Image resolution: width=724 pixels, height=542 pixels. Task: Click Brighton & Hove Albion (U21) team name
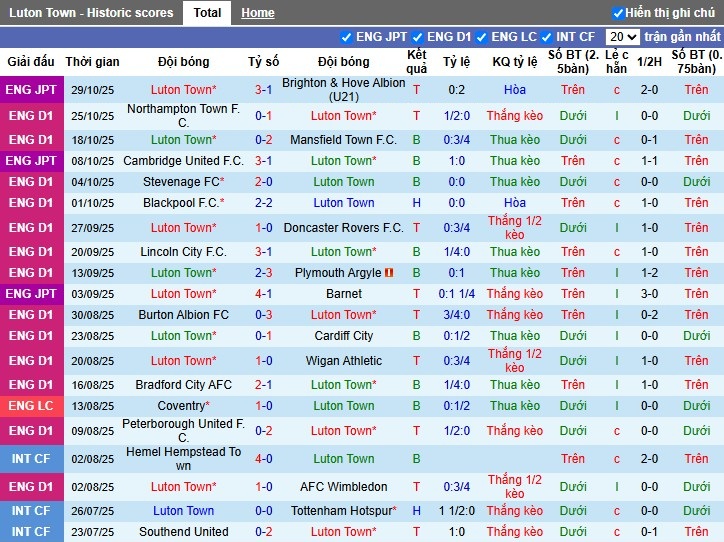tap(344, 90)
